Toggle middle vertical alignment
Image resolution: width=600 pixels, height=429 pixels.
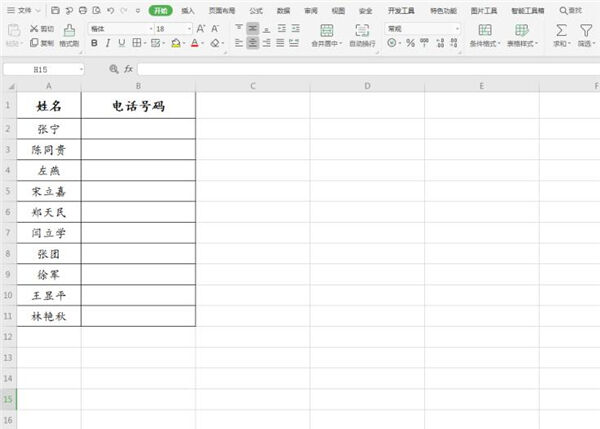point(253,28)
